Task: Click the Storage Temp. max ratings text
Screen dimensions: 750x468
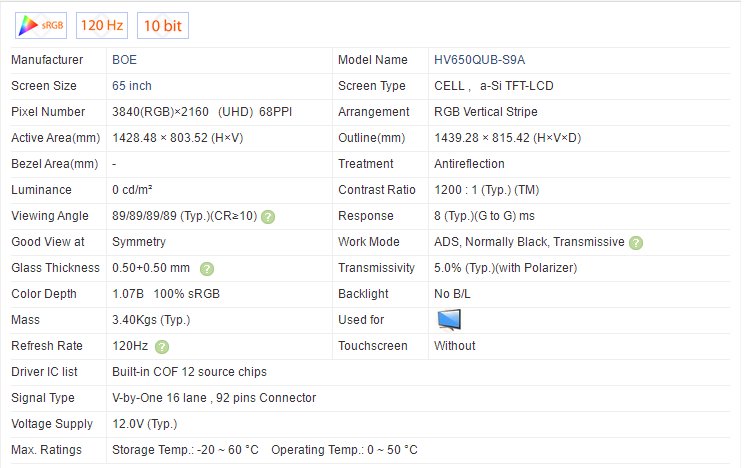Action: point(184,450)
